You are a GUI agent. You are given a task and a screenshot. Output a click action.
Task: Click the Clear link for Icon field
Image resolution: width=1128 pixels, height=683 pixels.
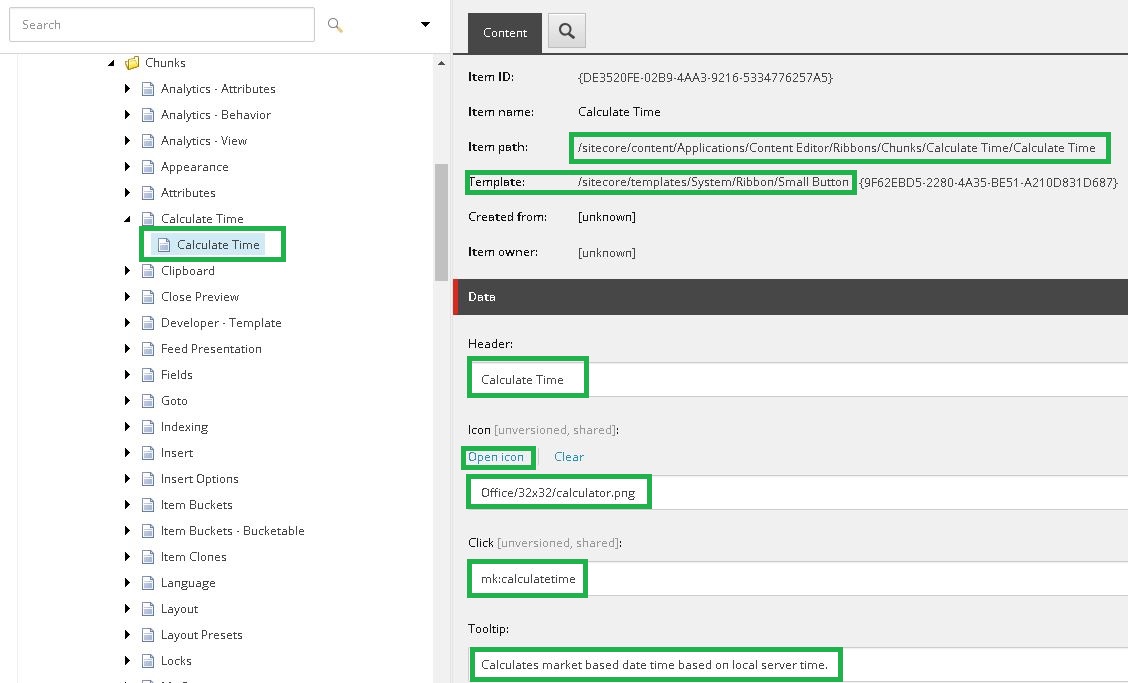click(x=569, y=457)
